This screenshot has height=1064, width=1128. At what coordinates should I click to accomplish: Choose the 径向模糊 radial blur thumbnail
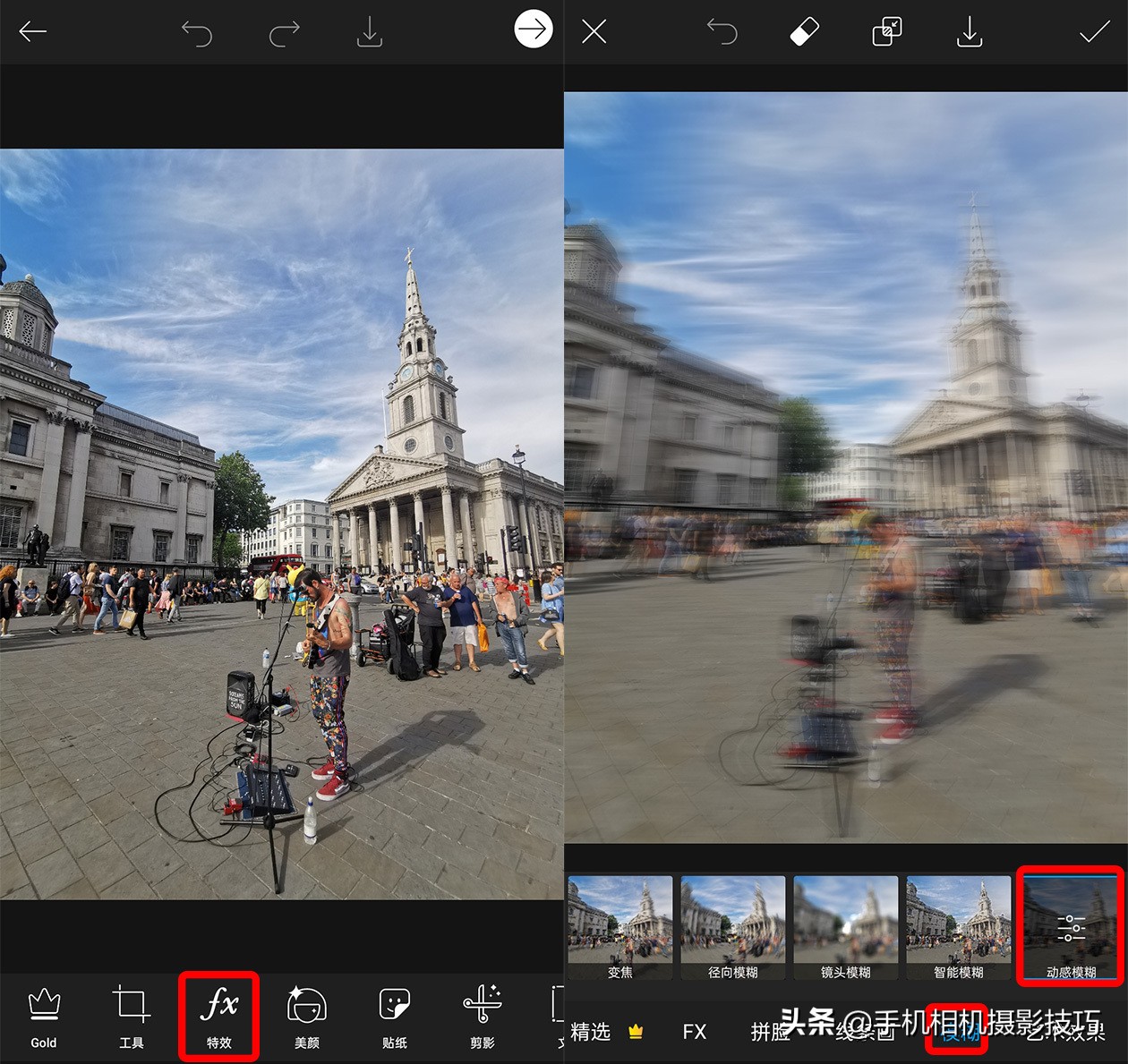[732, 927]
